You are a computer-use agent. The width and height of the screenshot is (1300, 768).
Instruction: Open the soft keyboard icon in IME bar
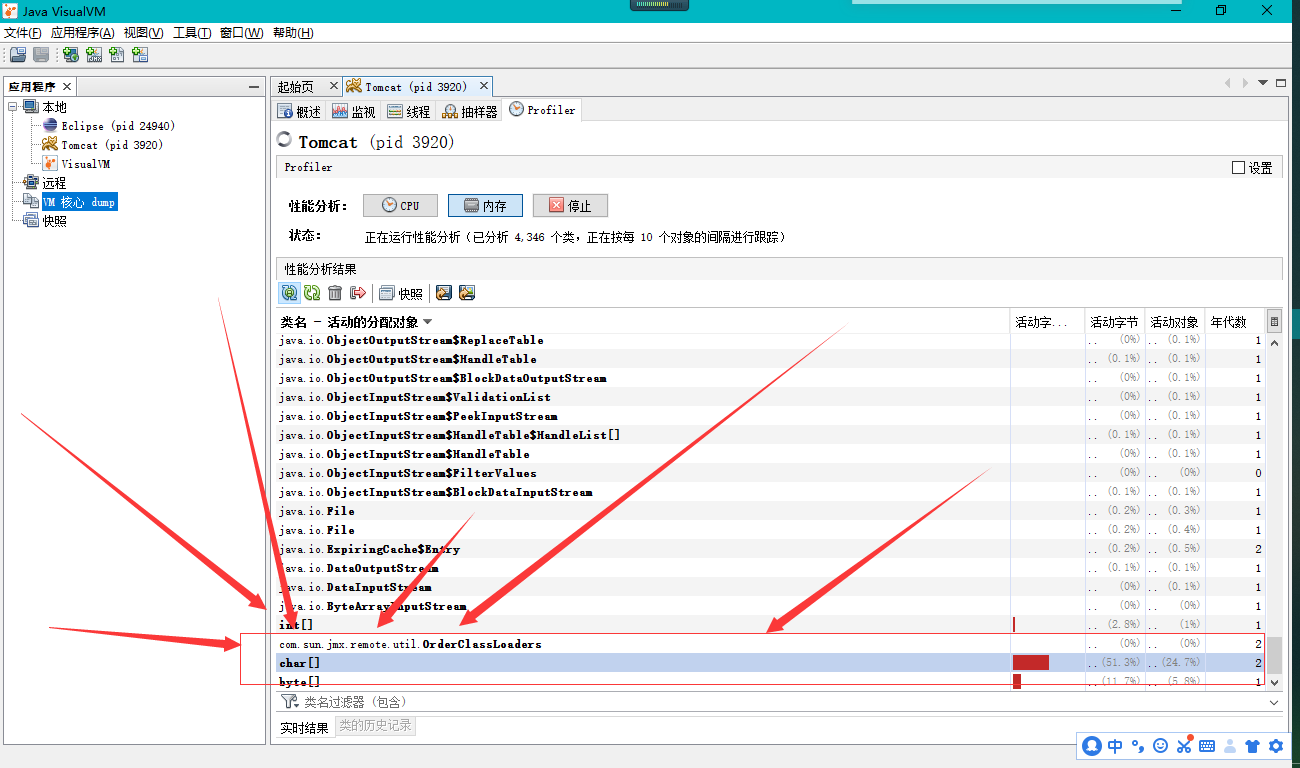pos(1207,746)
